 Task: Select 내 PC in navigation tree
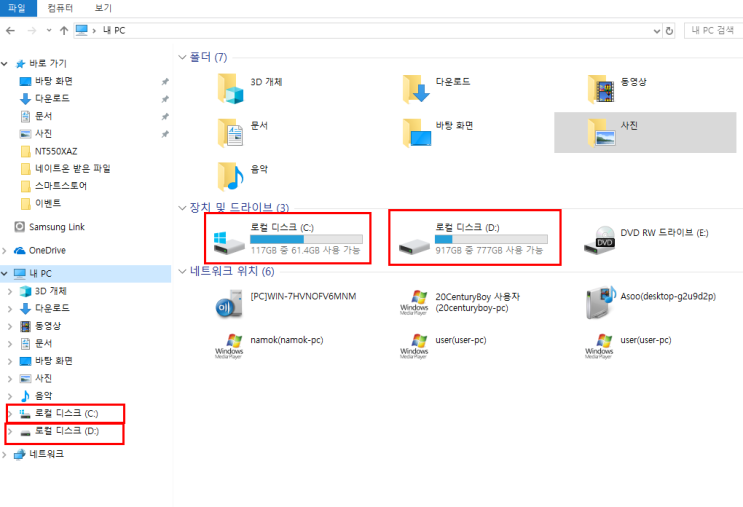click(x=85, y=273)
